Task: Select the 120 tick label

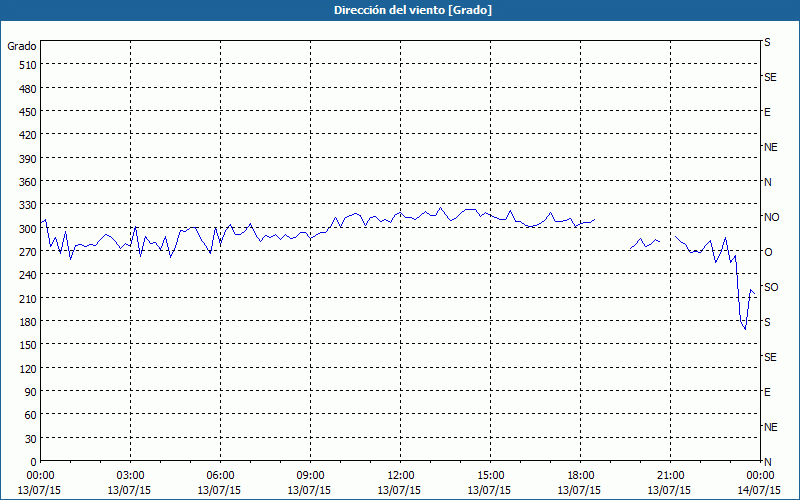Action: pyautogui.click(x=28, y=368)
